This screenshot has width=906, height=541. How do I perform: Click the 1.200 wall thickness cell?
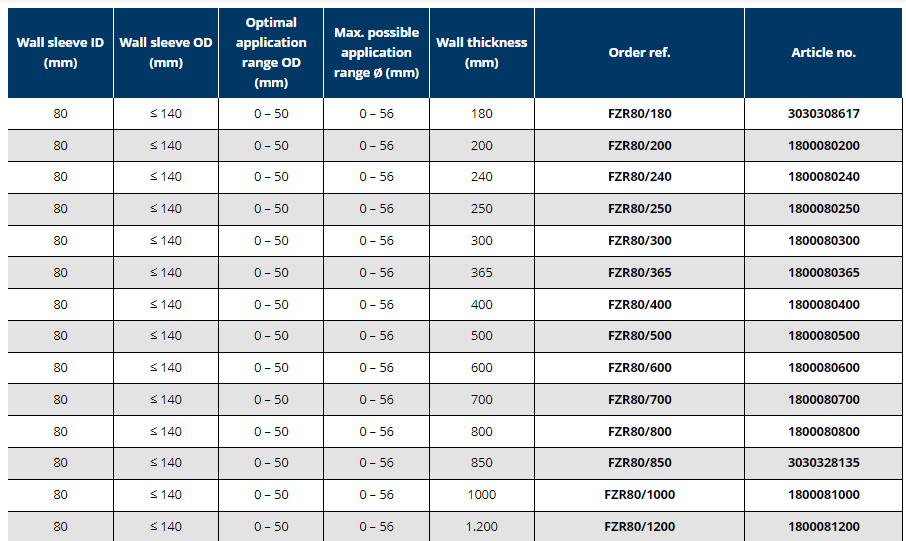(x=481, y=527)
